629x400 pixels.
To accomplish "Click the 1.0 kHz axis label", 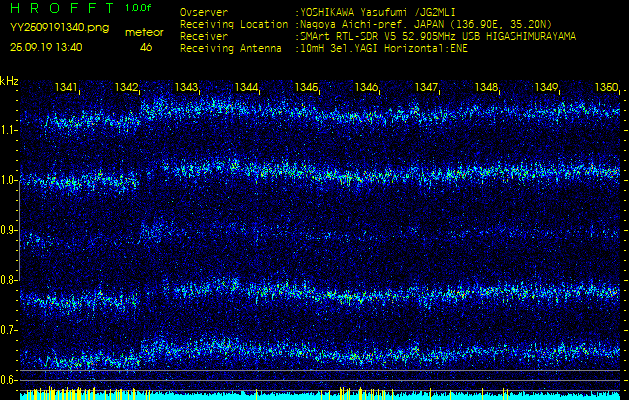I will [x=9, y=180].
